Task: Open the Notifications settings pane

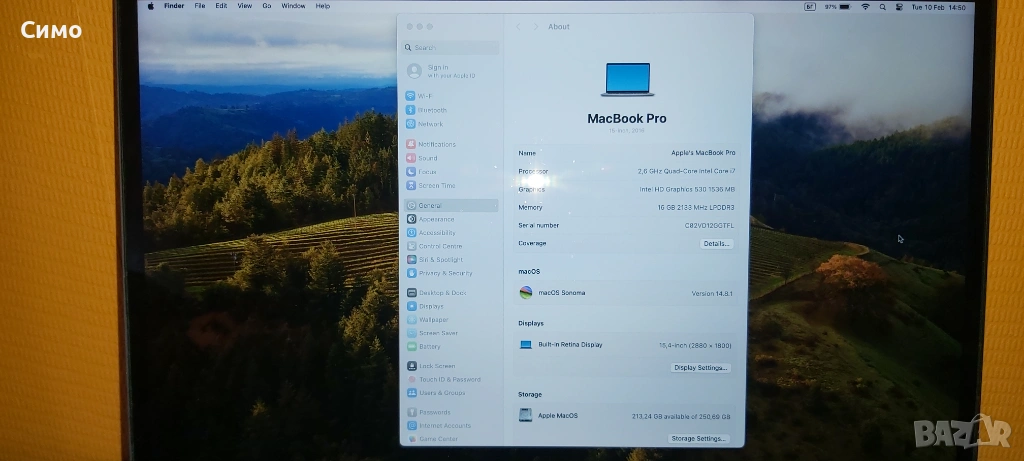Action: pos(437,144)
